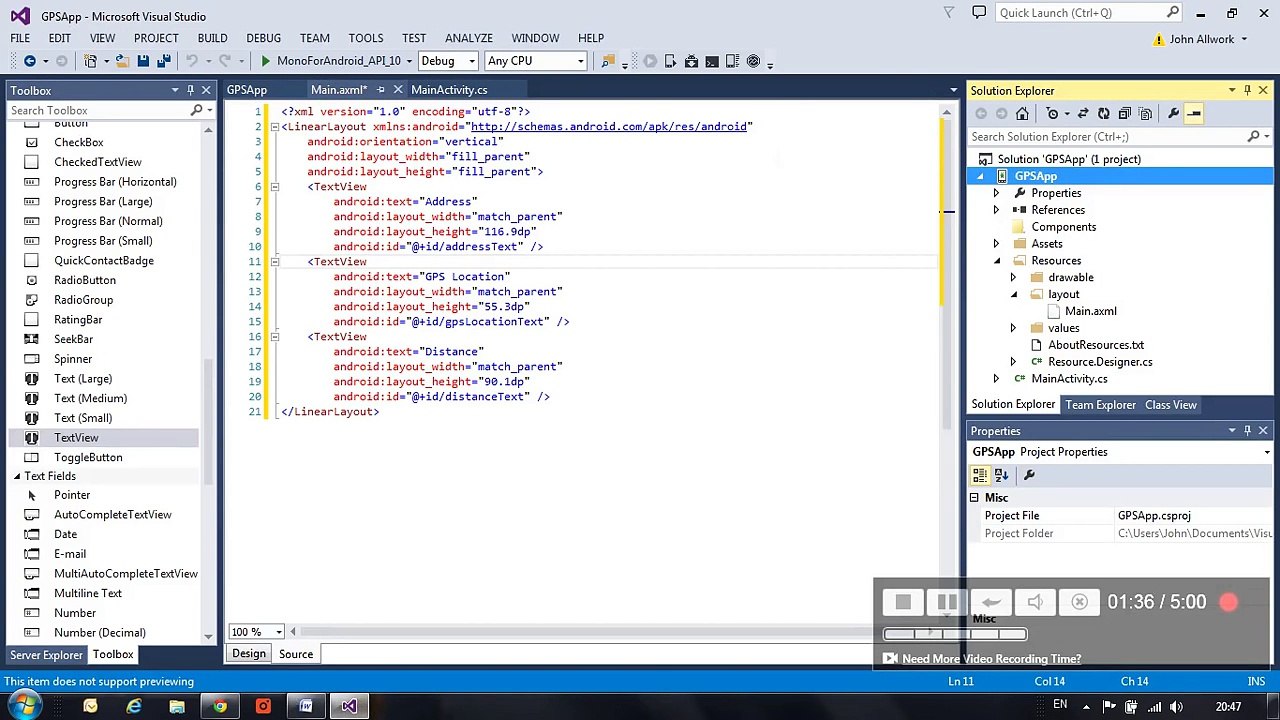Open TOOLS menu

coord(365,38)
